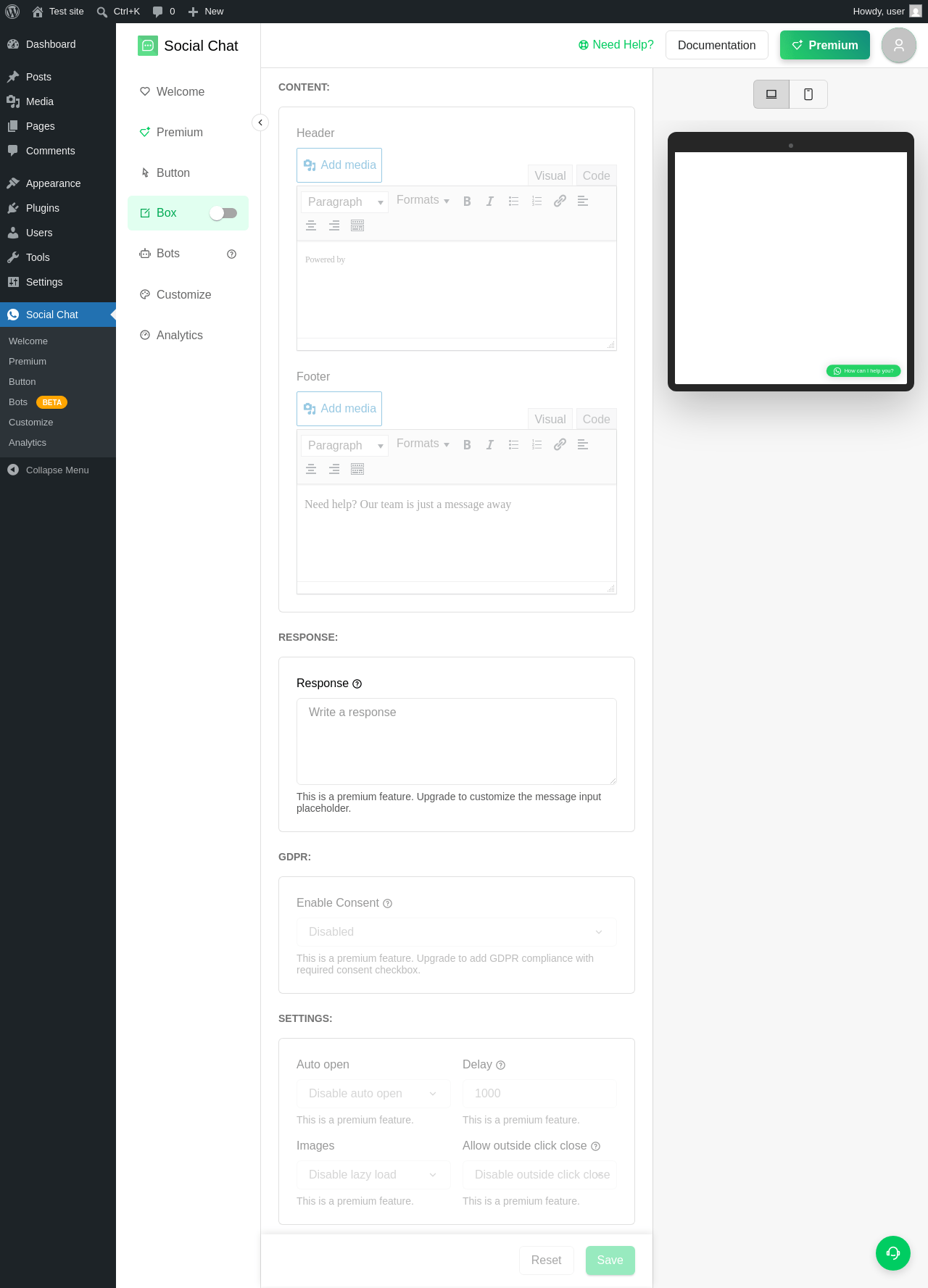This screenshot has height=1288, width=928.
Task: Open the Allow outside click close dropdown
Action: pyautogui.click(x=539, y=1175)
